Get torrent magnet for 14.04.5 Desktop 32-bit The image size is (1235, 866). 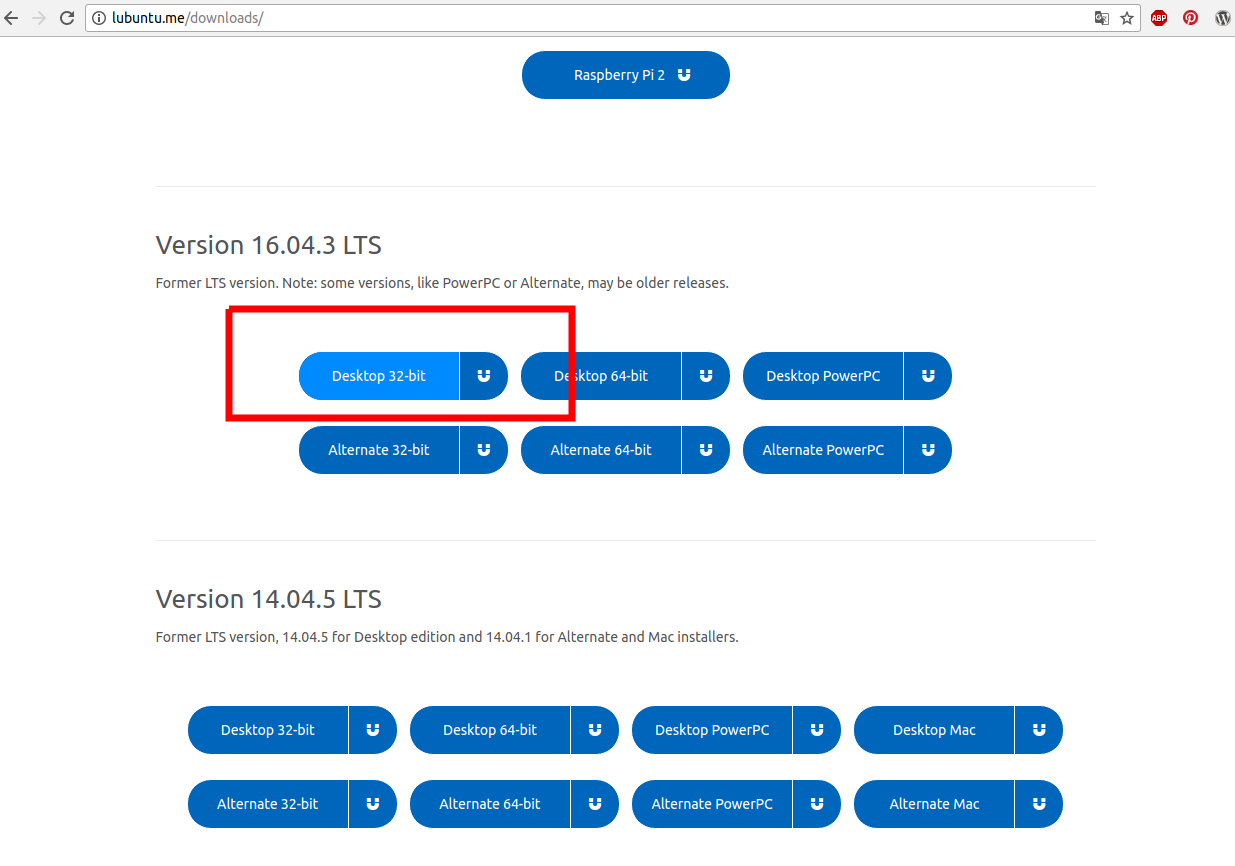pos(373,730)
